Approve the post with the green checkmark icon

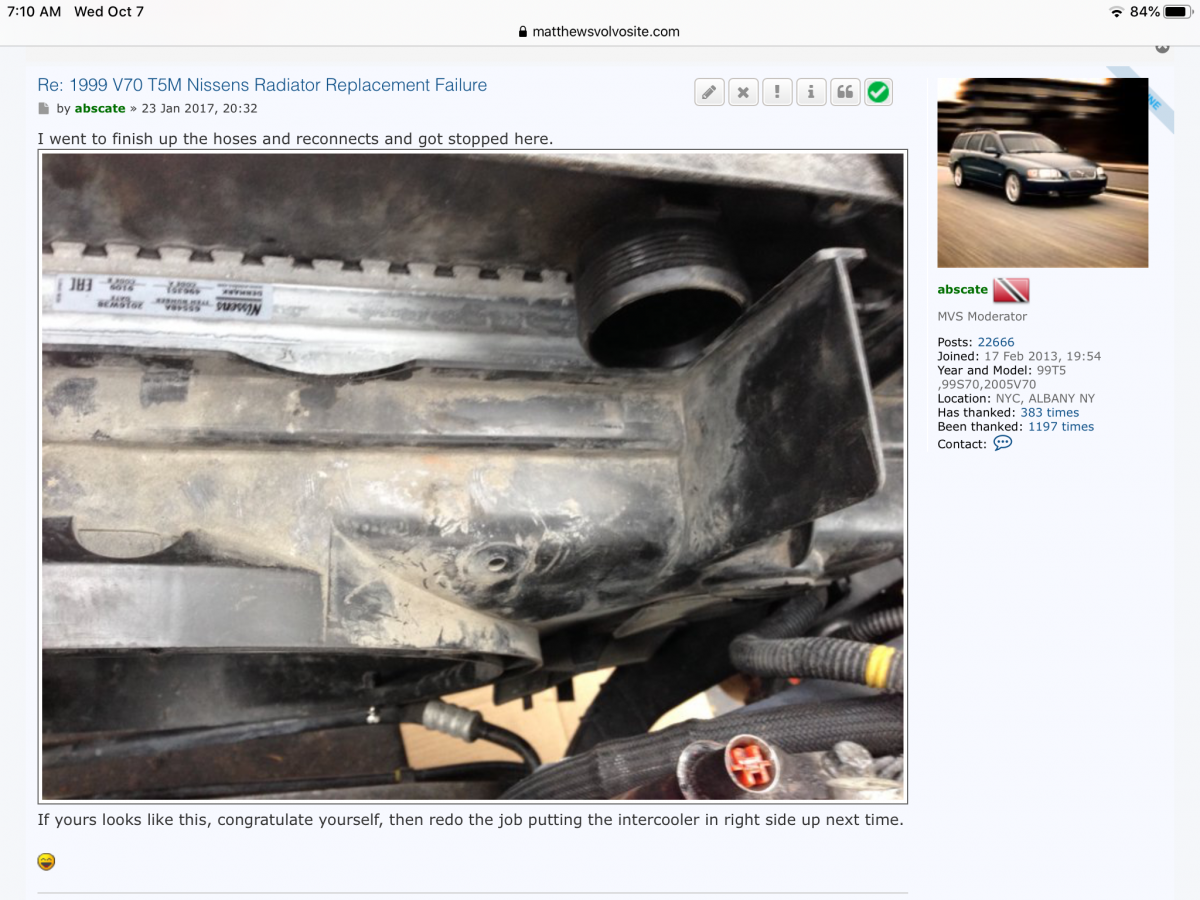coord(879,91)
